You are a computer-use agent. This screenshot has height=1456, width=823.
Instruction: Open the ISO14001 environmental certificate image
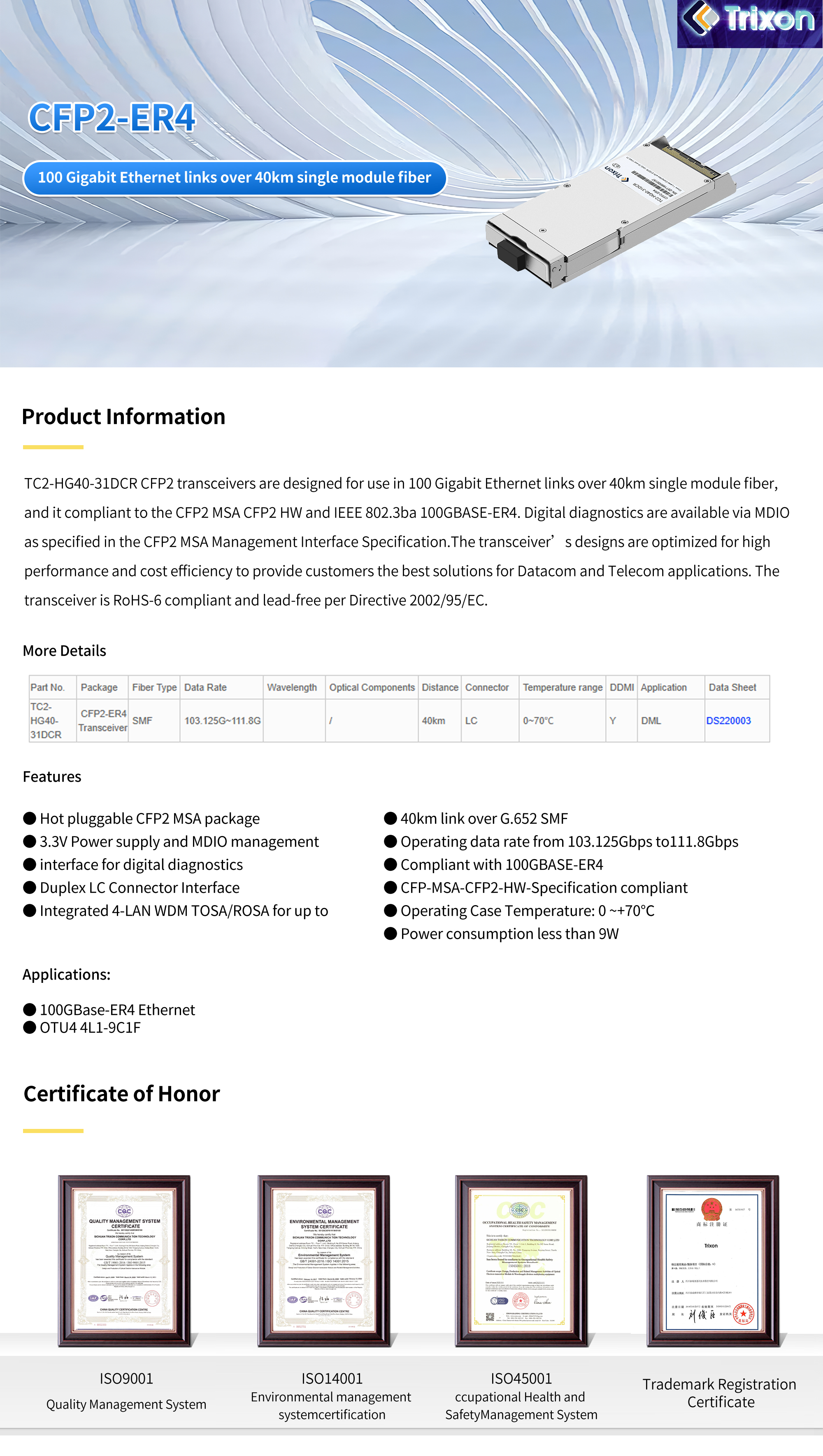point(324,1261)
